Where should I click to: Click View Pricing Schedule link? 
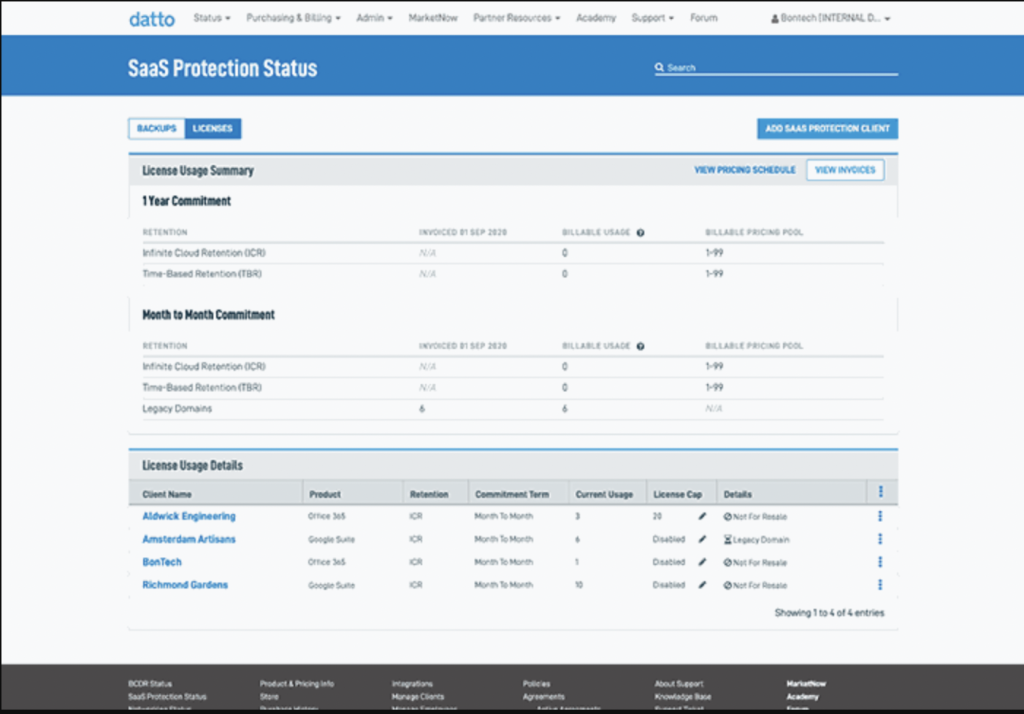(744, 170)
